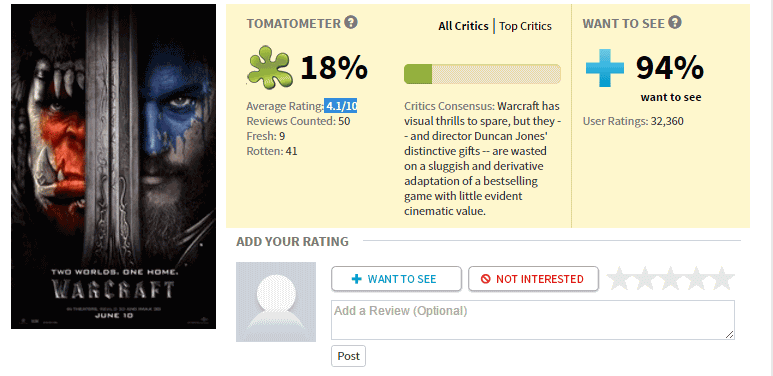Screen dimensions: 773x376
Task: Switch to the All Critics tab
Action: tap(463, 26)
